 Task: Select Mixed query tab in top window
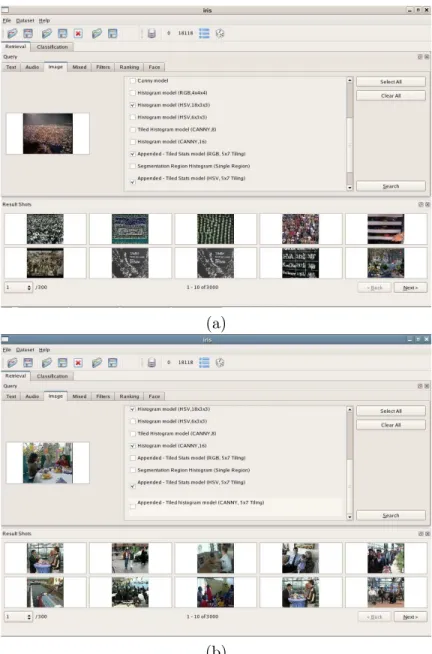pos(79,67)
